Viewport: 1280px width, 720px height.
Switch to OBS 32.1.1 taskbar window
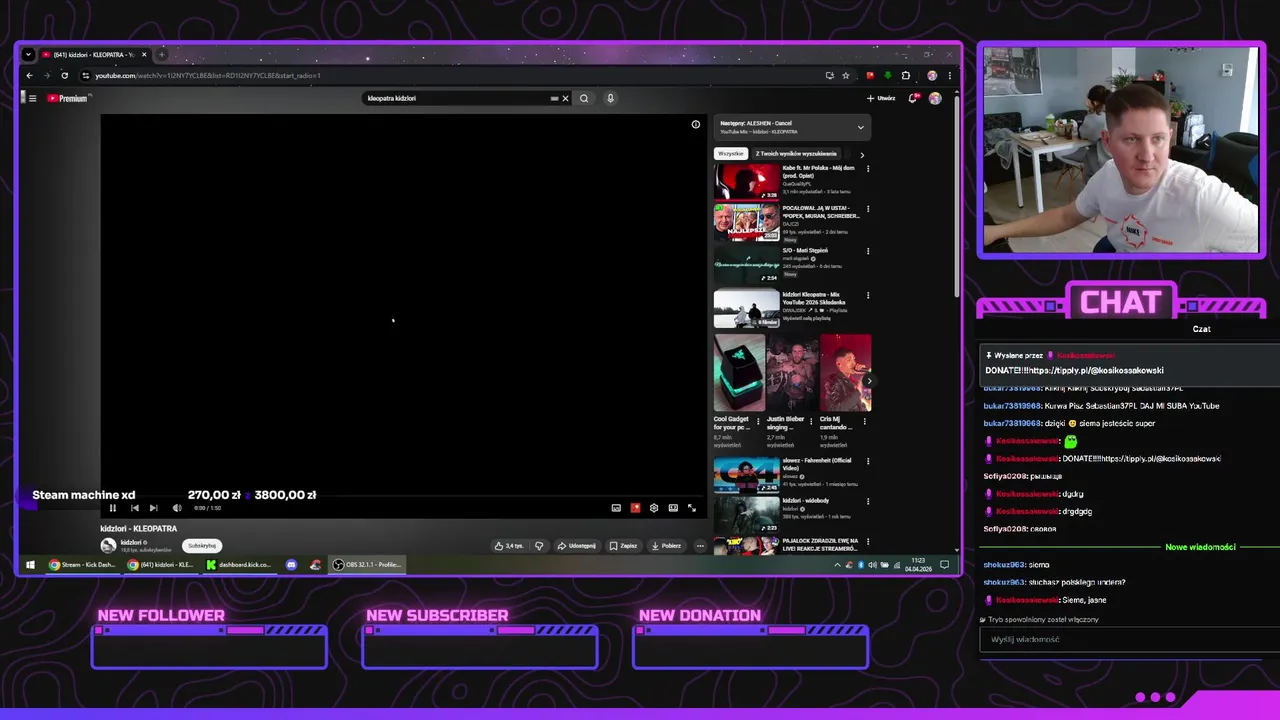click(367, 565)
